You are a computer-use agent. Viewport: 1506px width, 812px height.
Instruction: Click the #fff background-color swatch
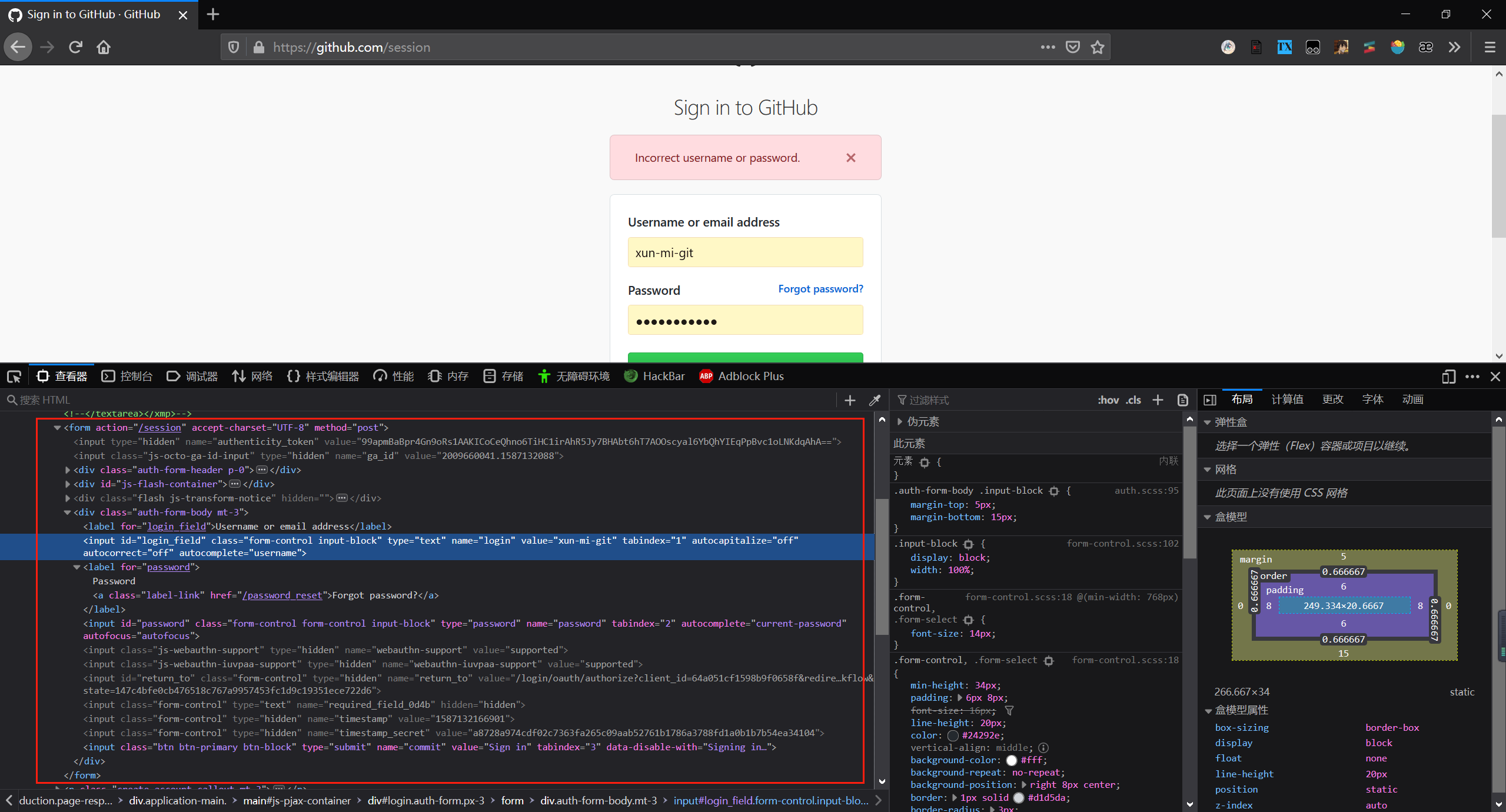click(x=1012, y=760)
